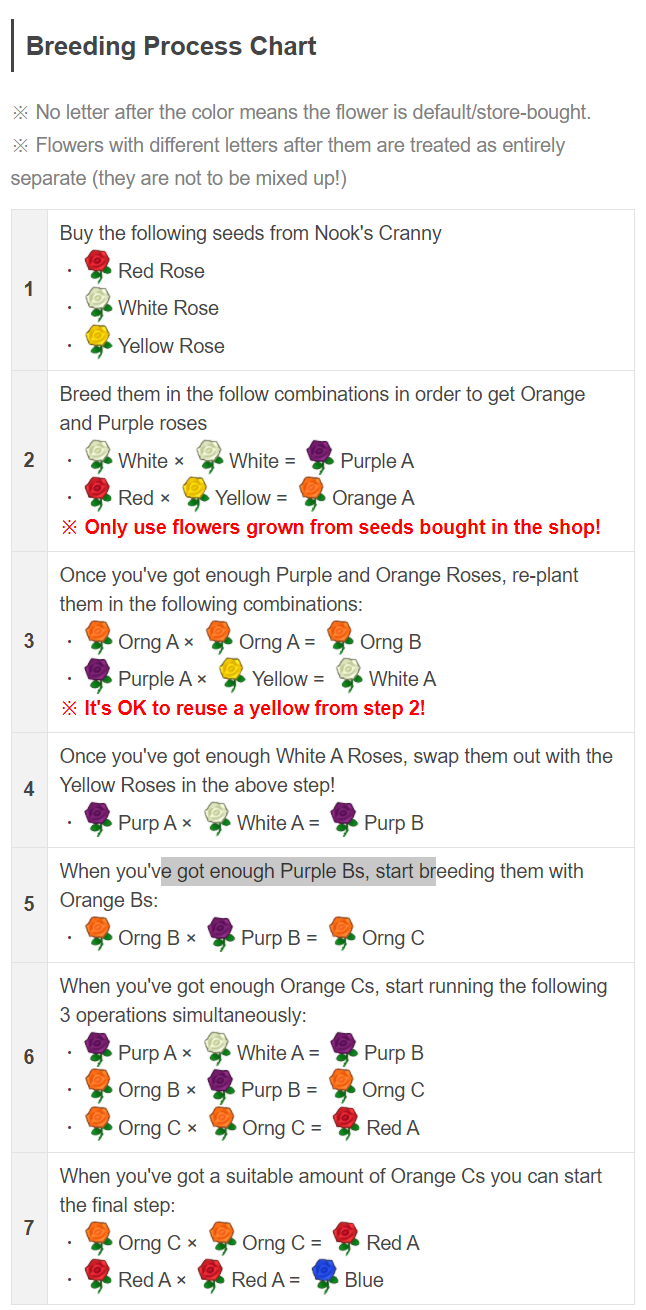Click the White A result rose in step 3
The height and width of the screenshot is (1310, 646).
(x=349, y=675)
